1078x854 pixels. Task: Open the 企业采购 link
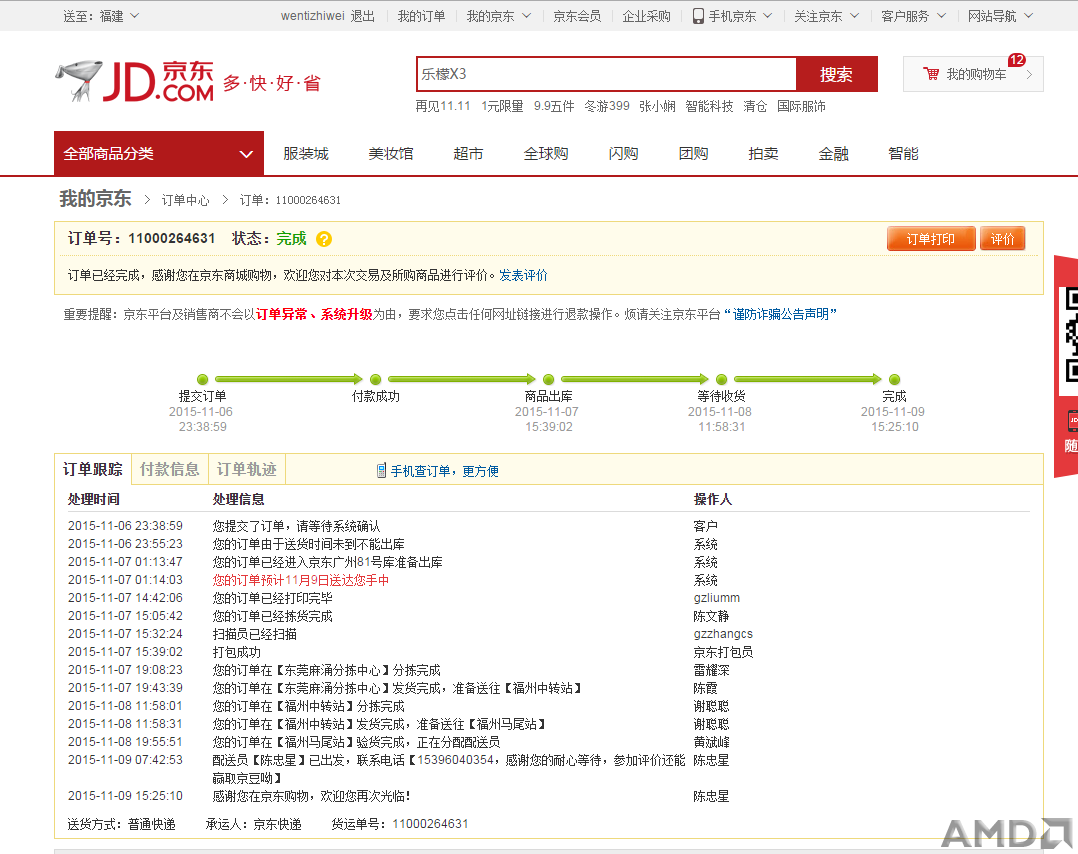(646, 16)
